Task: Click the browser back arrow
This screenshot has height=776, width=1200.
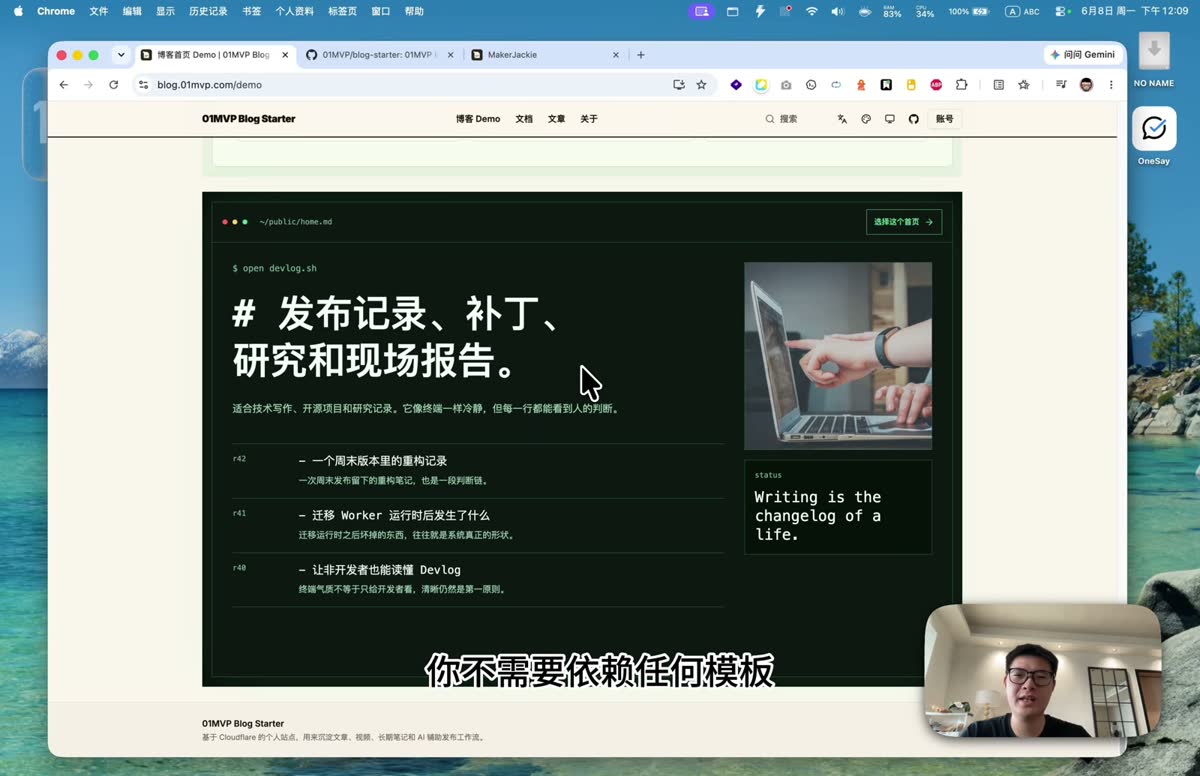Action: click(64, 85)
